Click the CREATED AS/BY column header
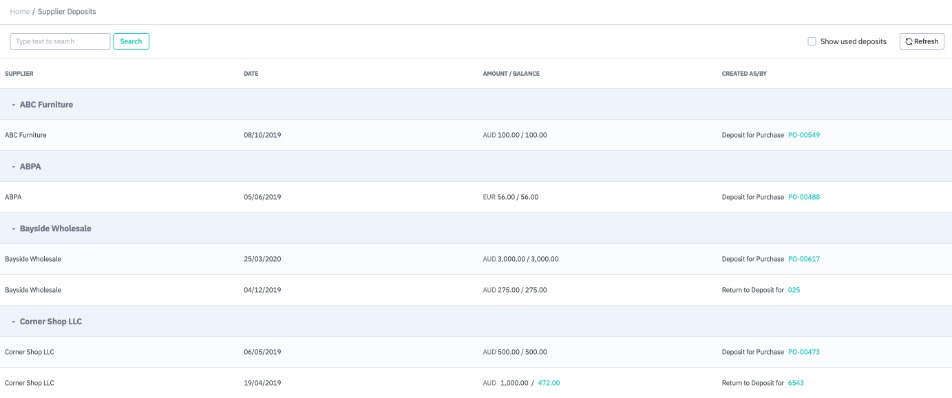Screen dimensions: 952x398 click(744, 74)
